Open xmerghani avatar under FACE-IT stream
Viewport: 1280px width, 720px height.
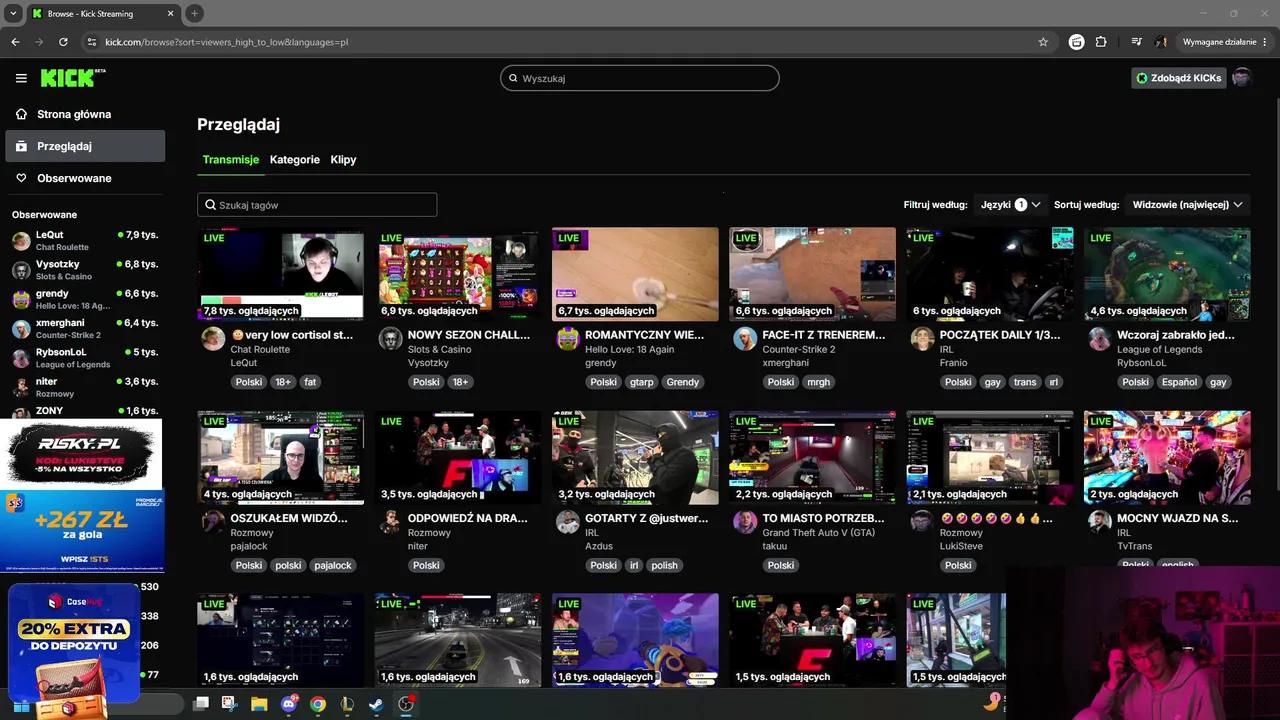tap(744, 339)
